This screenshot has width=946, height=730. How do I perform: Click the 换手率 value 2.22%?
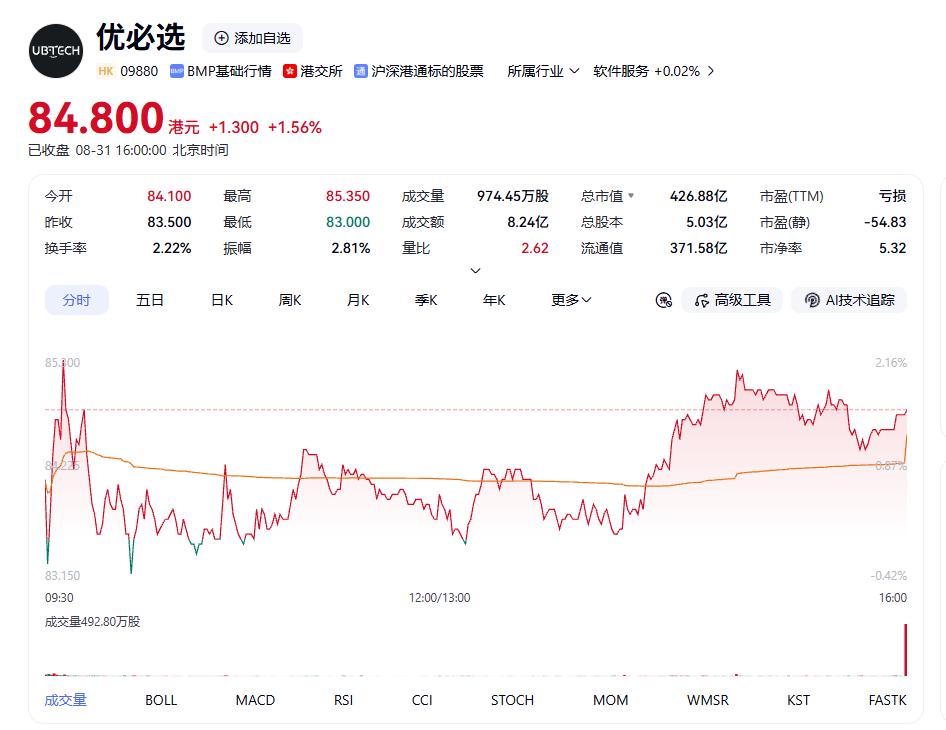(x=171, y=248)
